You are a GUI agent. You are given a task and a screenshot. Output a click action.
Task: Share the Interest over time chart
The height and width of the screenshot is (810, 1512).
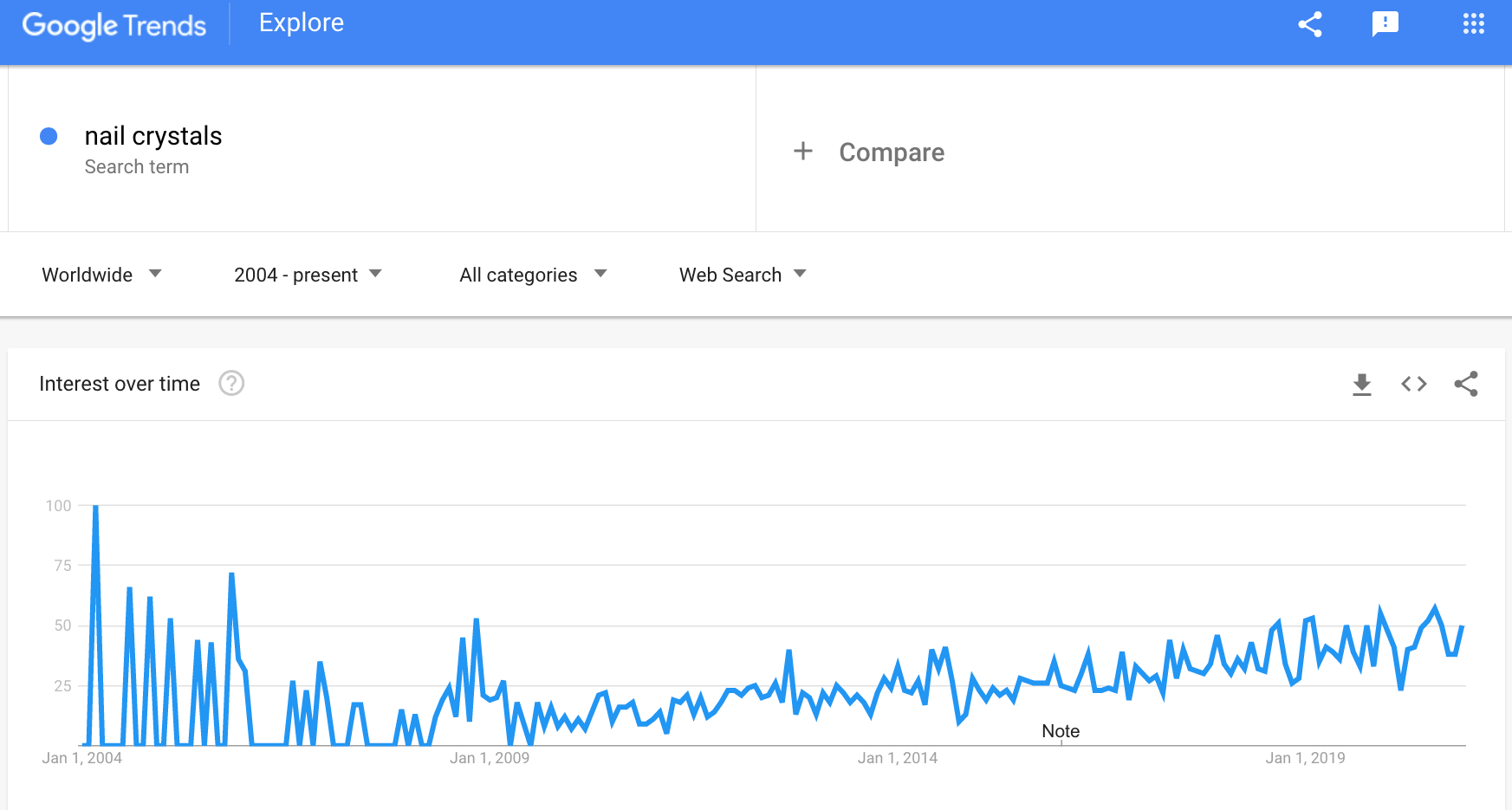tap(1466, 384)
